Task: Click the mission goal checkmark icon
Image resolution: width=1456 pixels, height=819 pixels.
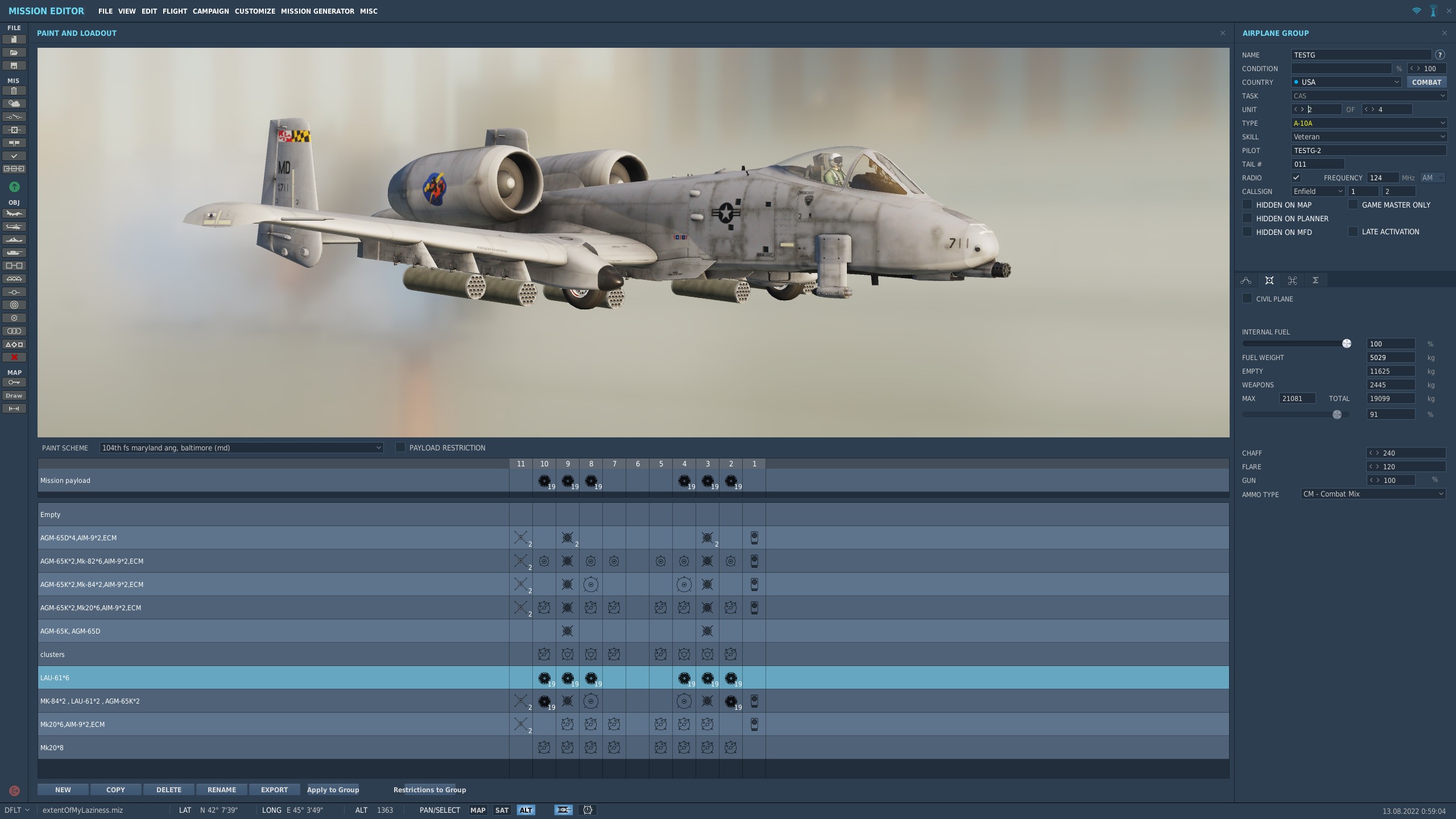Action: point(14,156)
